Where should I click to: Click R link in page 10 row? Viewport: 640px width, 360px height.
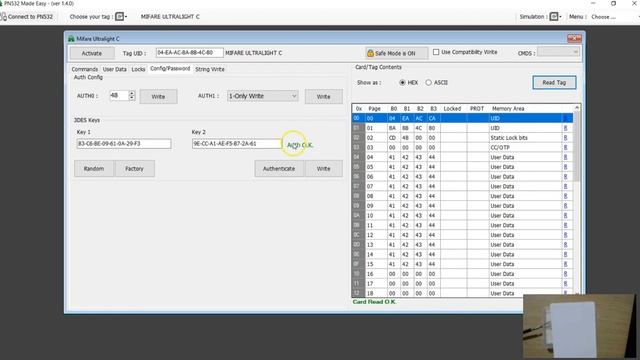point(565,216)
